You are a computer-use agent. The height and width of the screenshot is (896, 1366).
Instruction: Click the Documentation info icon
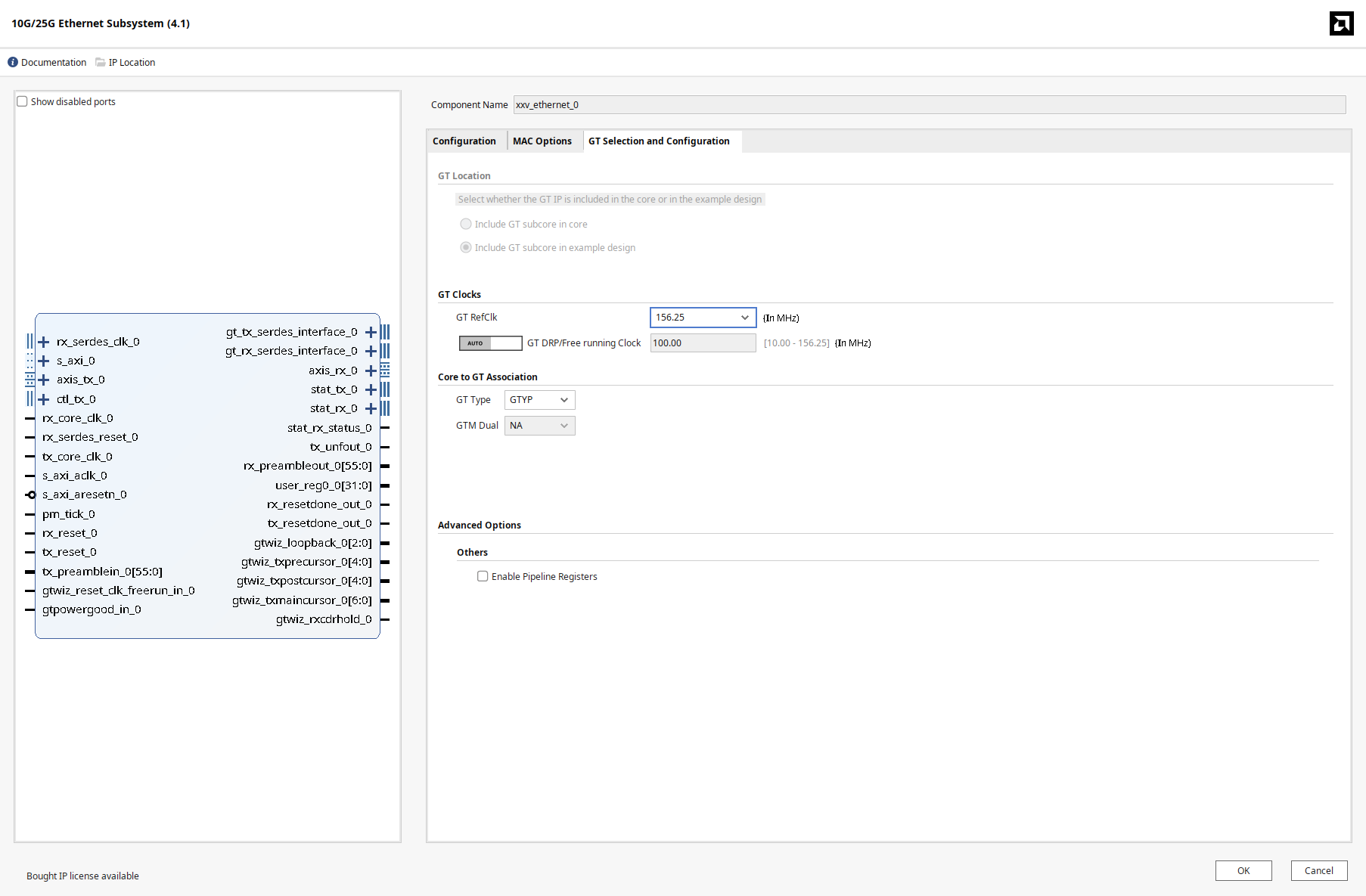[13, 62]
